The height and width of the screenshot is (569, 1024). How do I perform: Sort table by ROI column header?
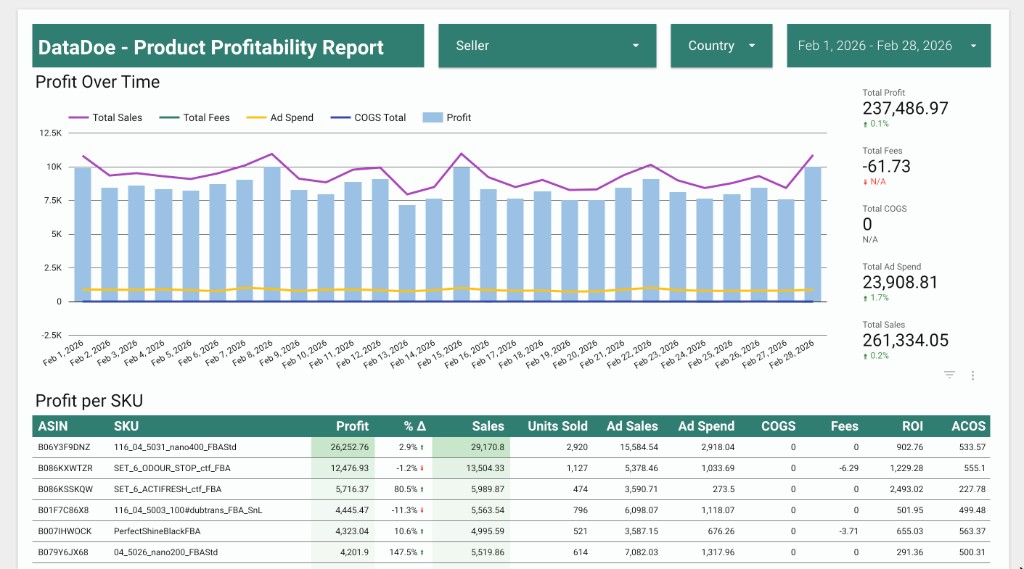tap(912, 426)
